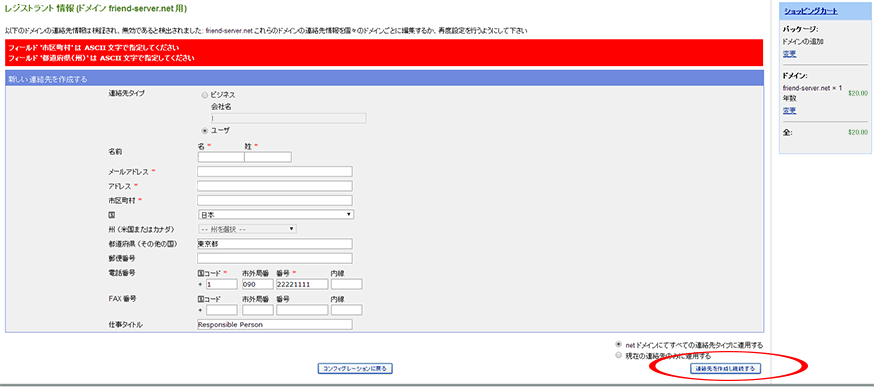The height and width of the screenshot is (390, 874).
Task: Click the phone 市外局番 field containing 090
Action: point(258,285)
